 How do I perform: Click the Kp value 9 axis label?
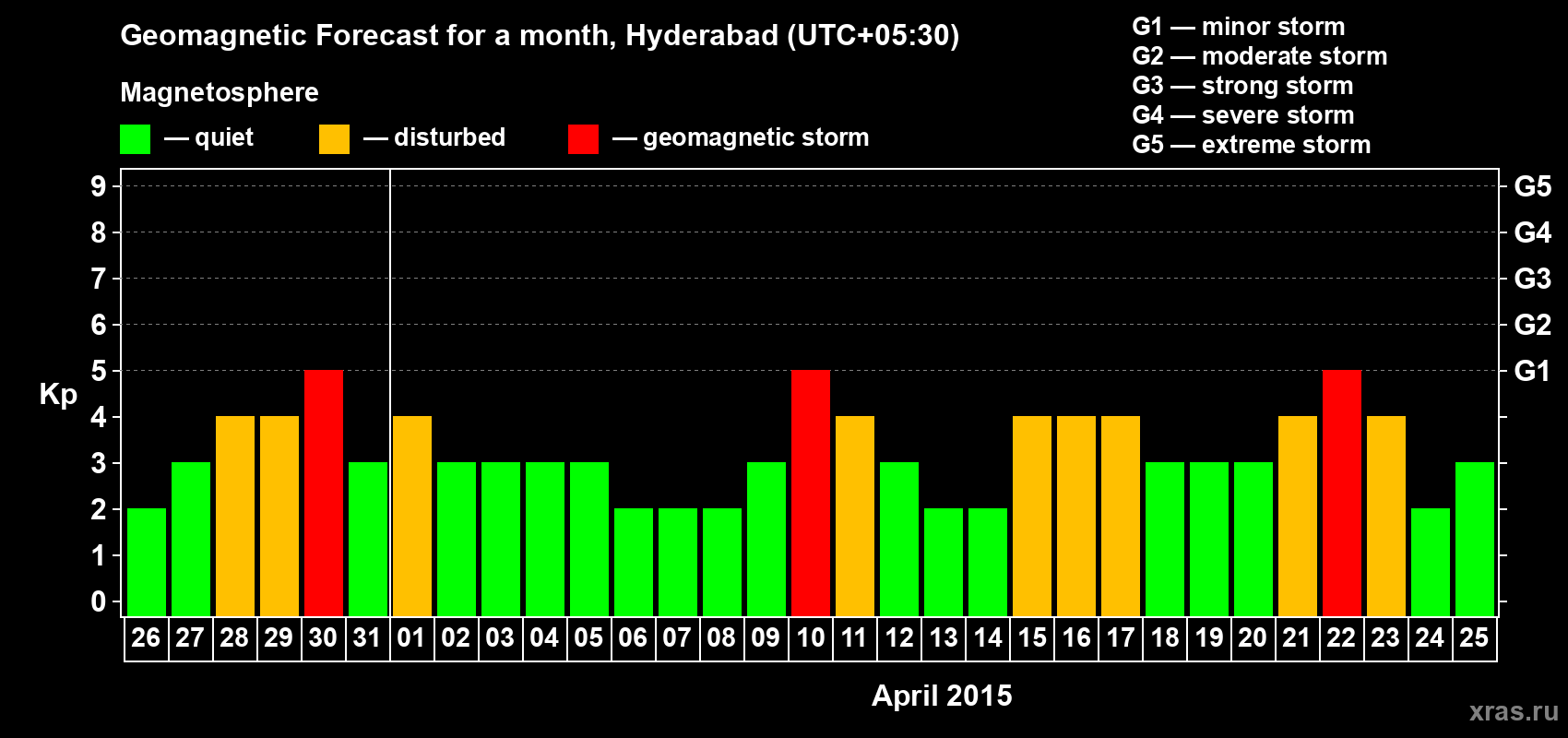(99, 186)
